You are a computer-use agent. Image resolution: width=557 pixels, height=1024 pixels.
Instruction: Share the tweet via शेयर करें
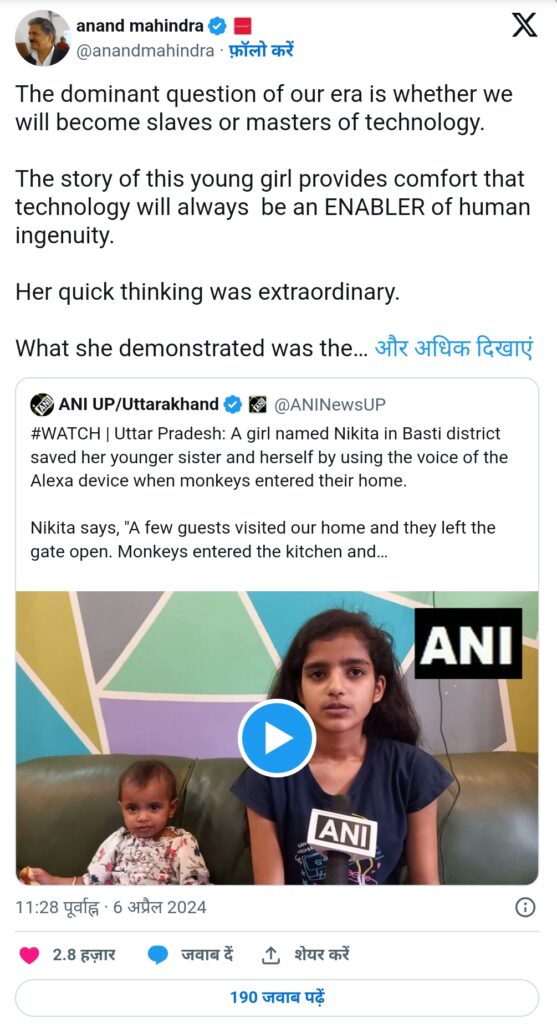coord(305,955)
